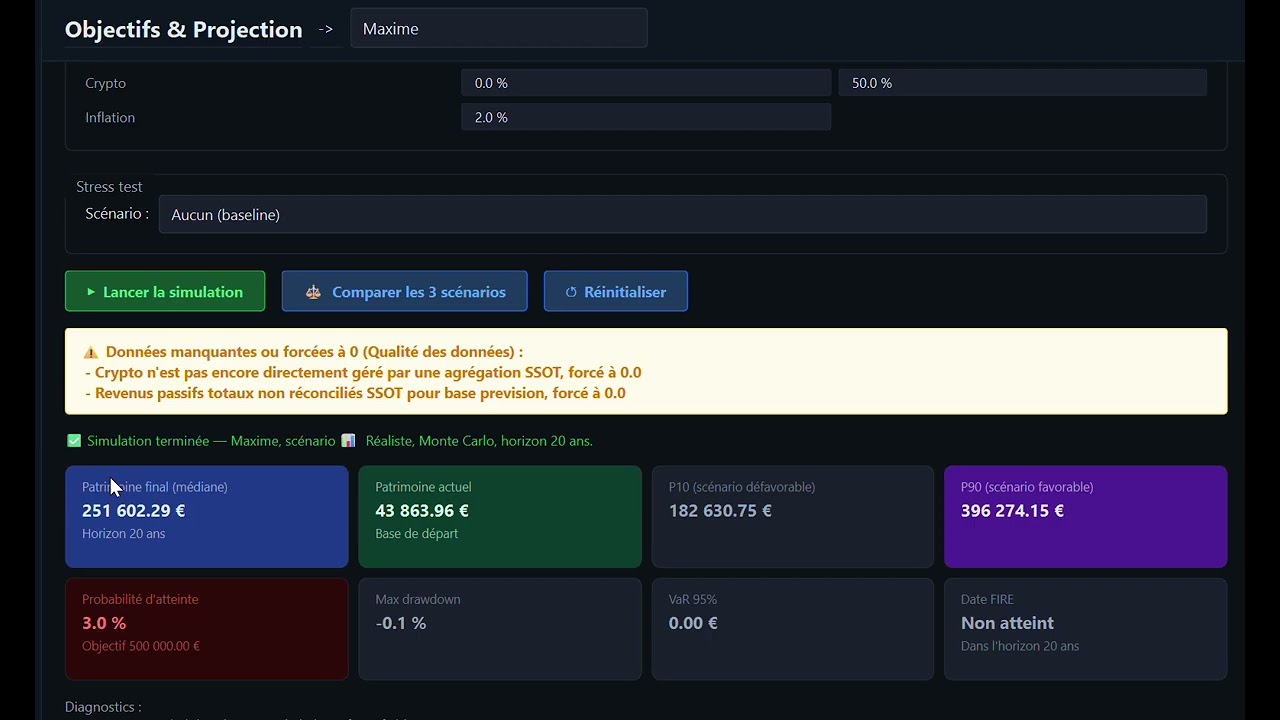This screenshot has width=1280, height=720.
Task: Click the scales icon on Comparer button
Action: (x=314, y=292)
